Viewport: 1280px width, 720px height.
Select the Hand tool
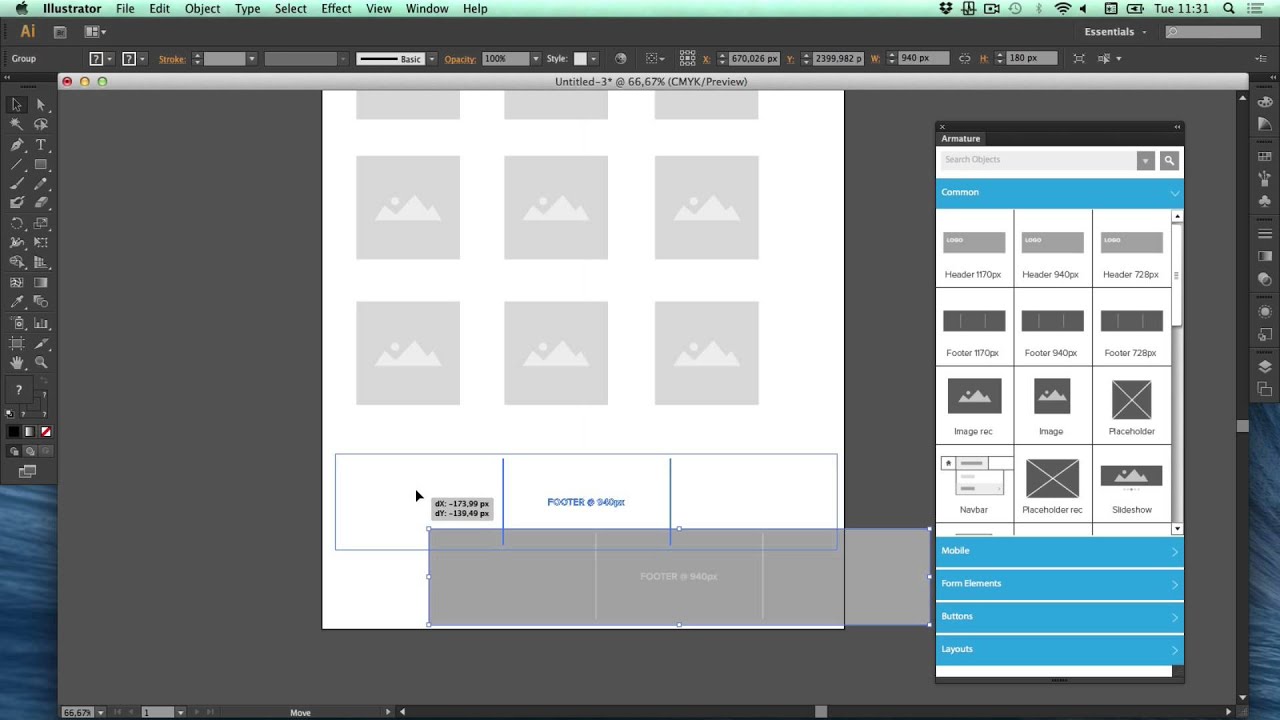[x=17, y=362]
